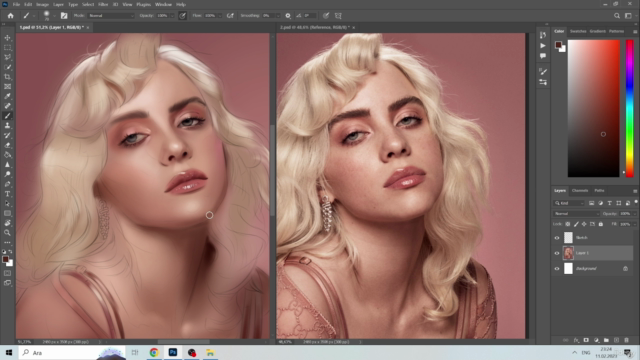The height and width of the screenshot is (360, 640).
Task: Open the History panel icon
Action: 543,35
